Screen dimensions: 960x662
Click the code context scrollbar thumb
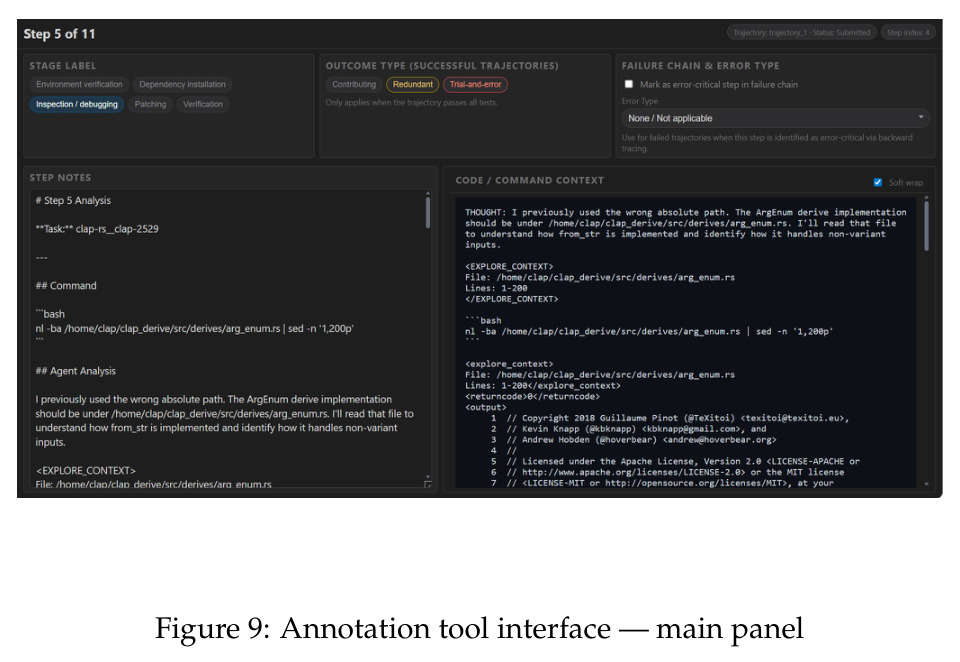point(926,226)
